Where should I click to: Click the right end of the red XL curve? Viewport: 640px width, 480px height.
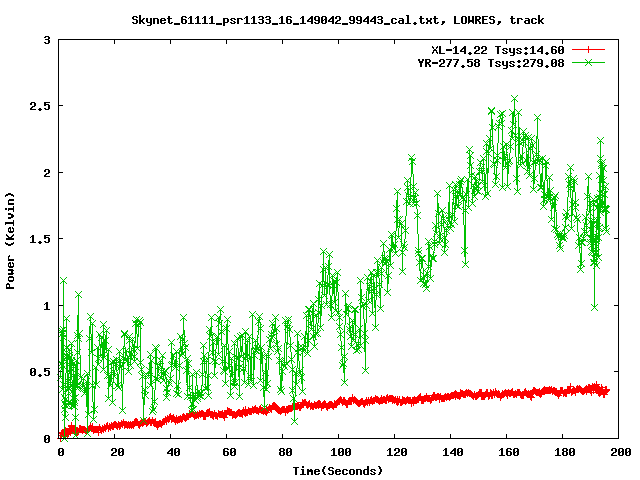point(605,391)
